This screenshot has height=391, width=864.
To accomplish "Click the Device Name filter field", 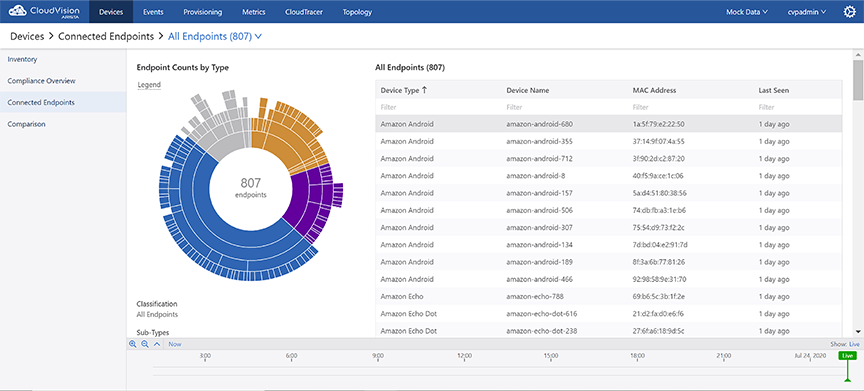I will coord(565,107).
